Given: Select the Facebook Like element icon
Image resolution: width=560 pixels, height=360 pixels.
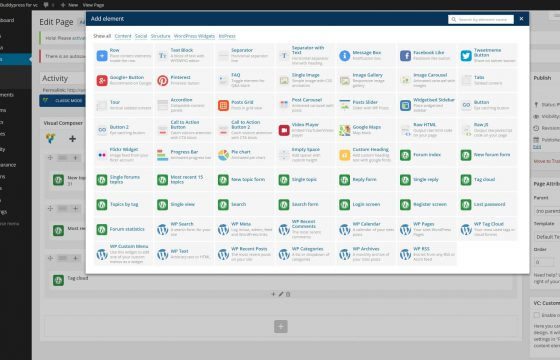Looking at the screenshot, I should click(405, 56).
